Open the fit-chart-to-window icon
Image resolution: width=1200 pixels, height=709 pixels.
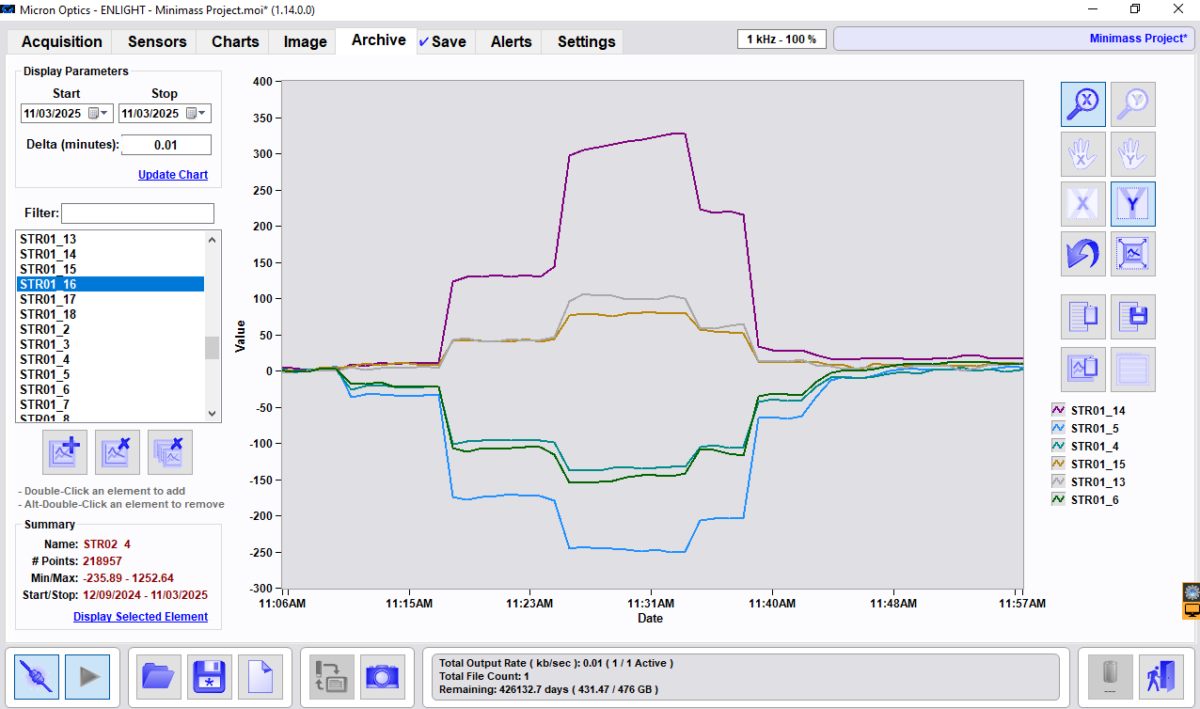click(x=1133, y=253)
